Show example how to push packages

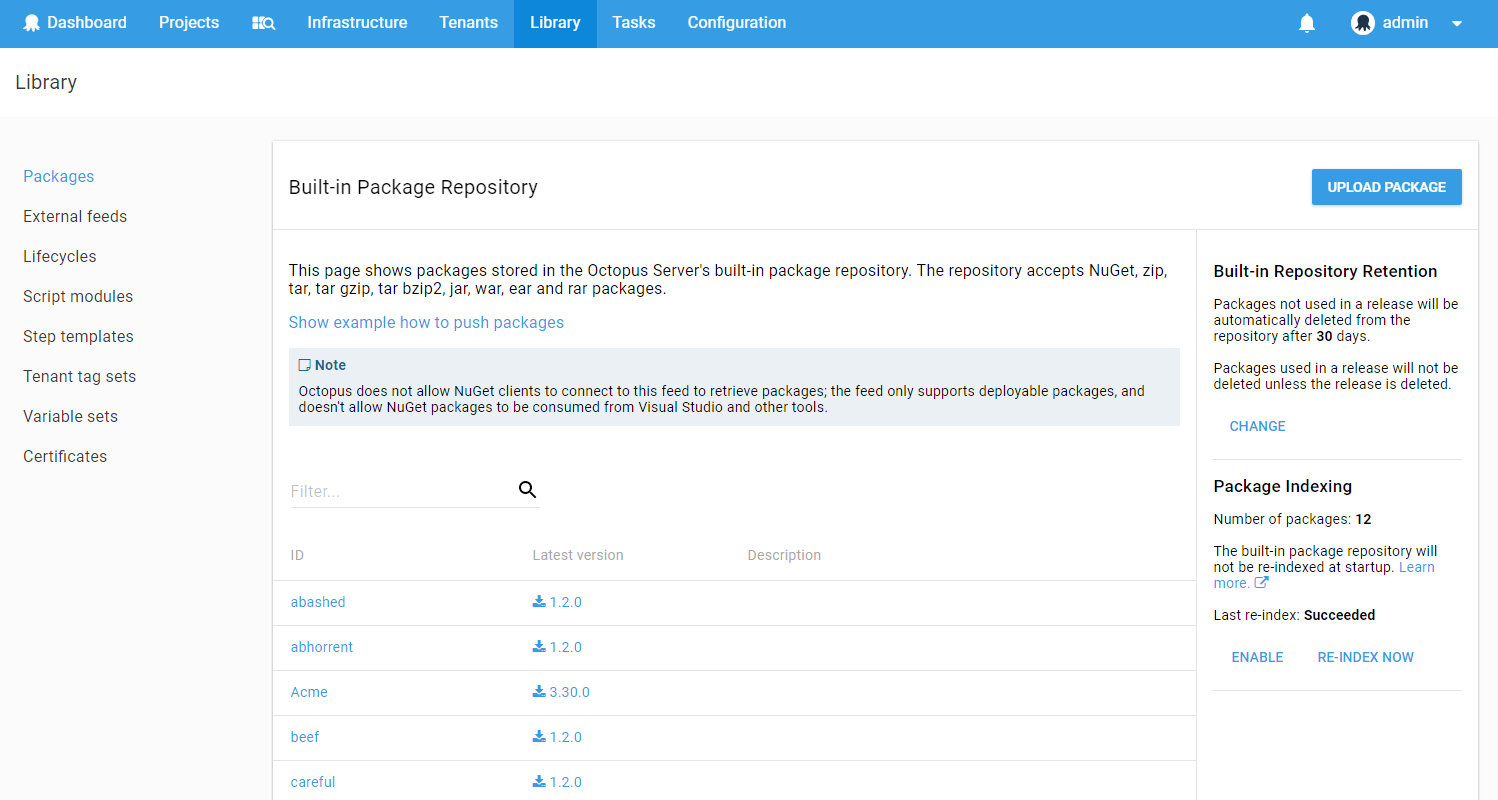point(426,322)
